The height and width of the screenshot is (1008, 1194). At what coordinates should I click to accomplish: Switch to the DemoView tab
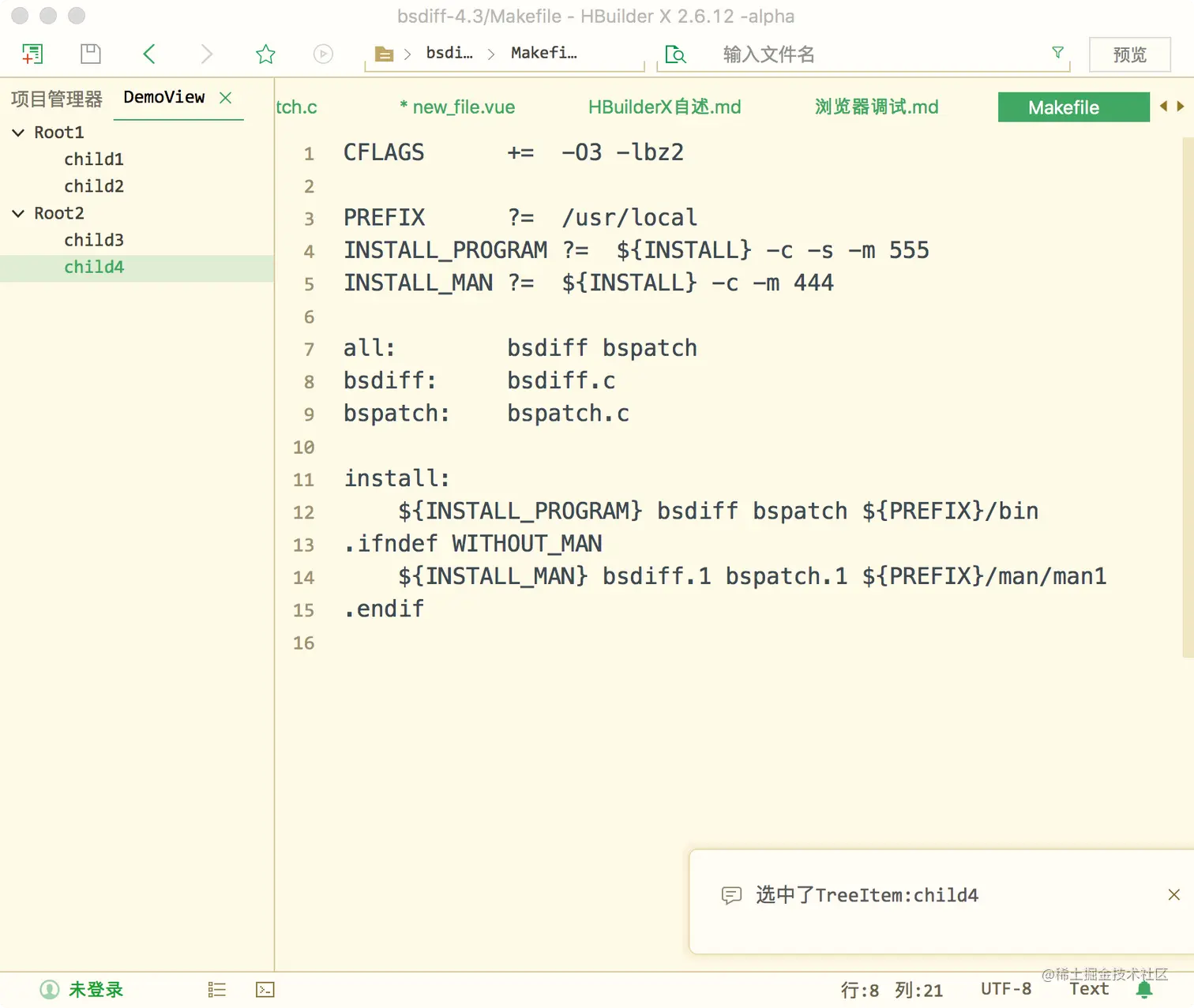(164, 97)
